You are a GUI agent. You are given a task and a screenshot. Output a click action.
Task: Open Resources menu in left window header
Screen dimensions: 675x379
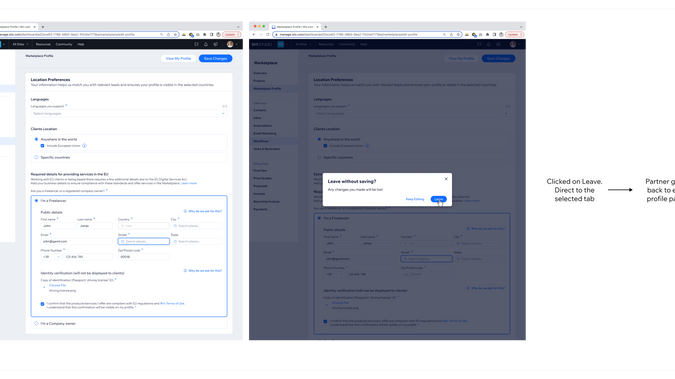(x=43, y=44)
